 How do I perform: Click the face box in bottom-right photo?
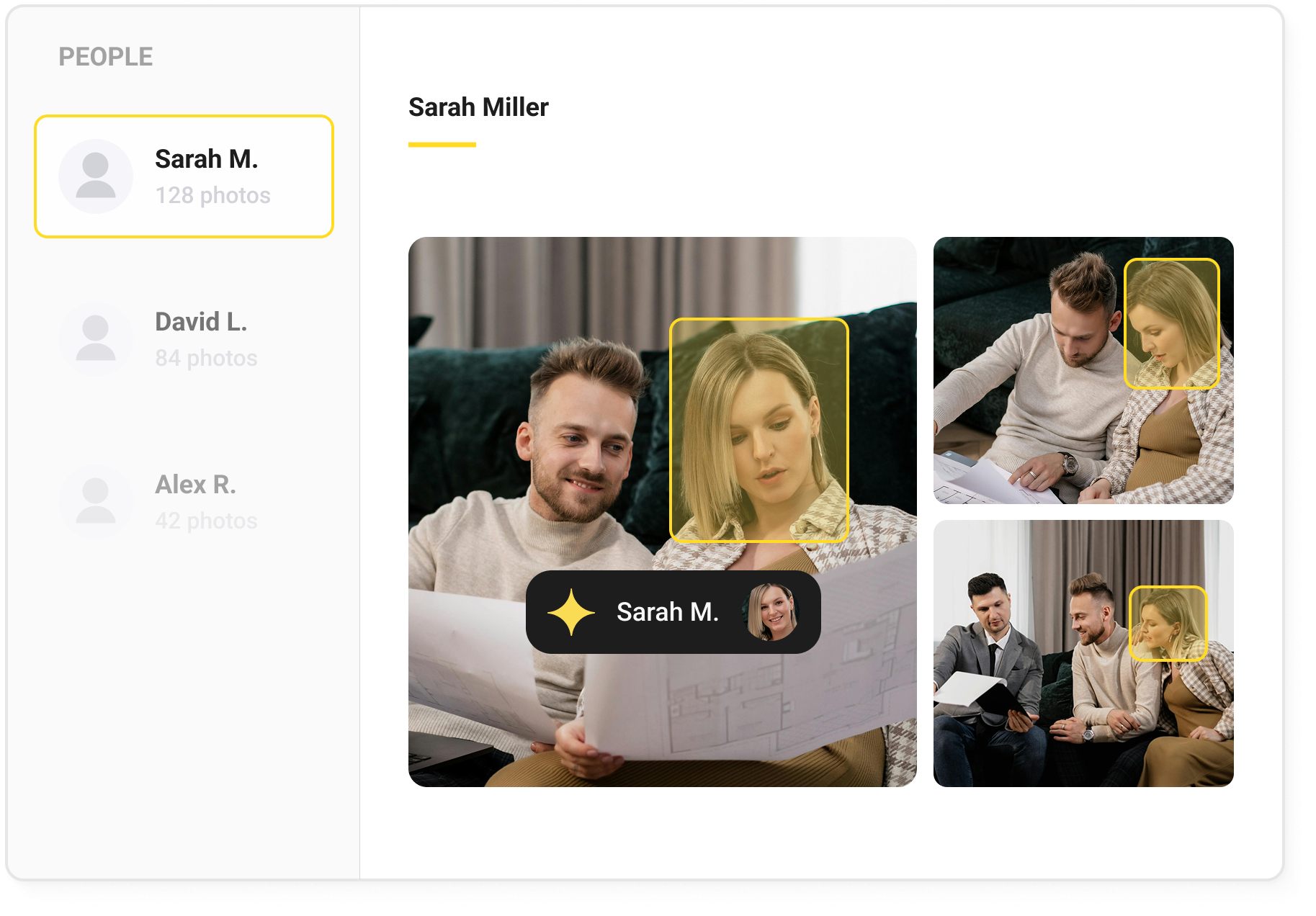tap(1168, 623)
